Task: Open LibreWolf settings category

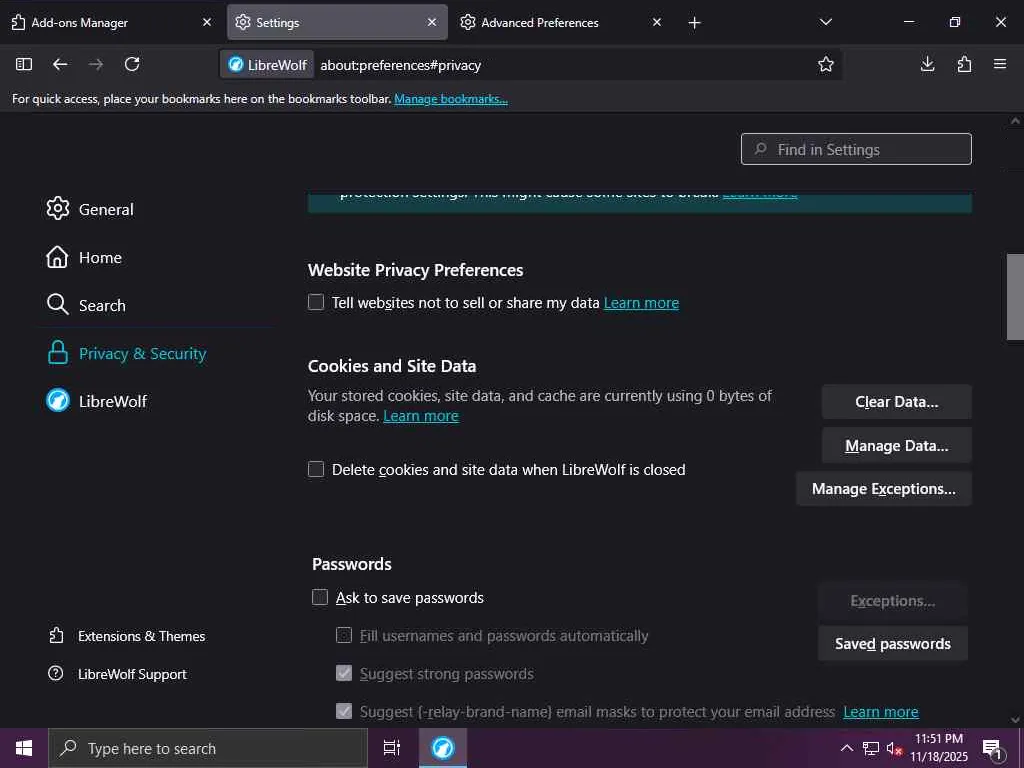Action: 96,401
